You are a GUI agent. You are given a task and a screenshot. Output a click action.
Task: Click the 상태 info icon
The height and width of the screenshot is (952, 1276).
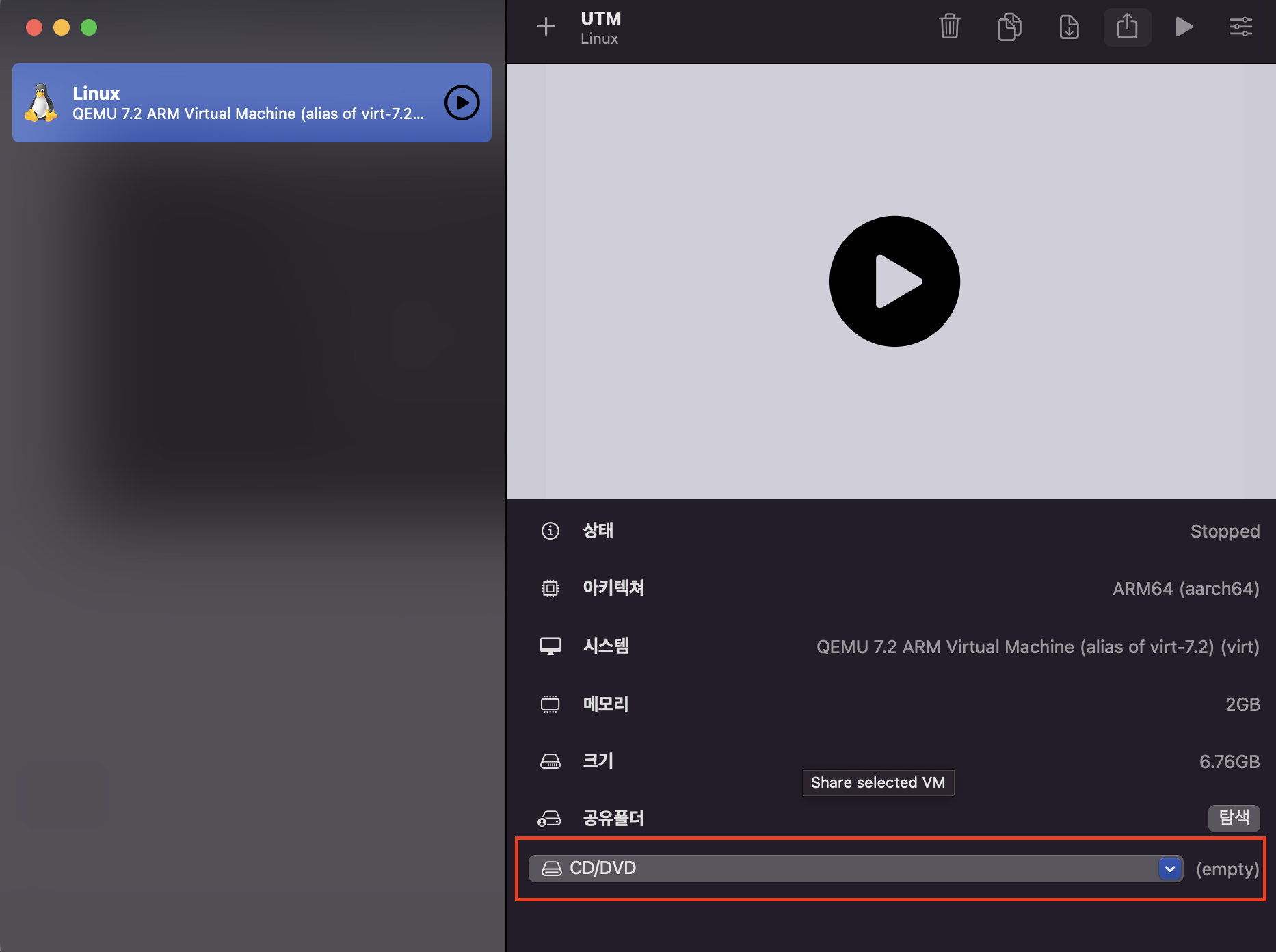(x=550, y=531)
